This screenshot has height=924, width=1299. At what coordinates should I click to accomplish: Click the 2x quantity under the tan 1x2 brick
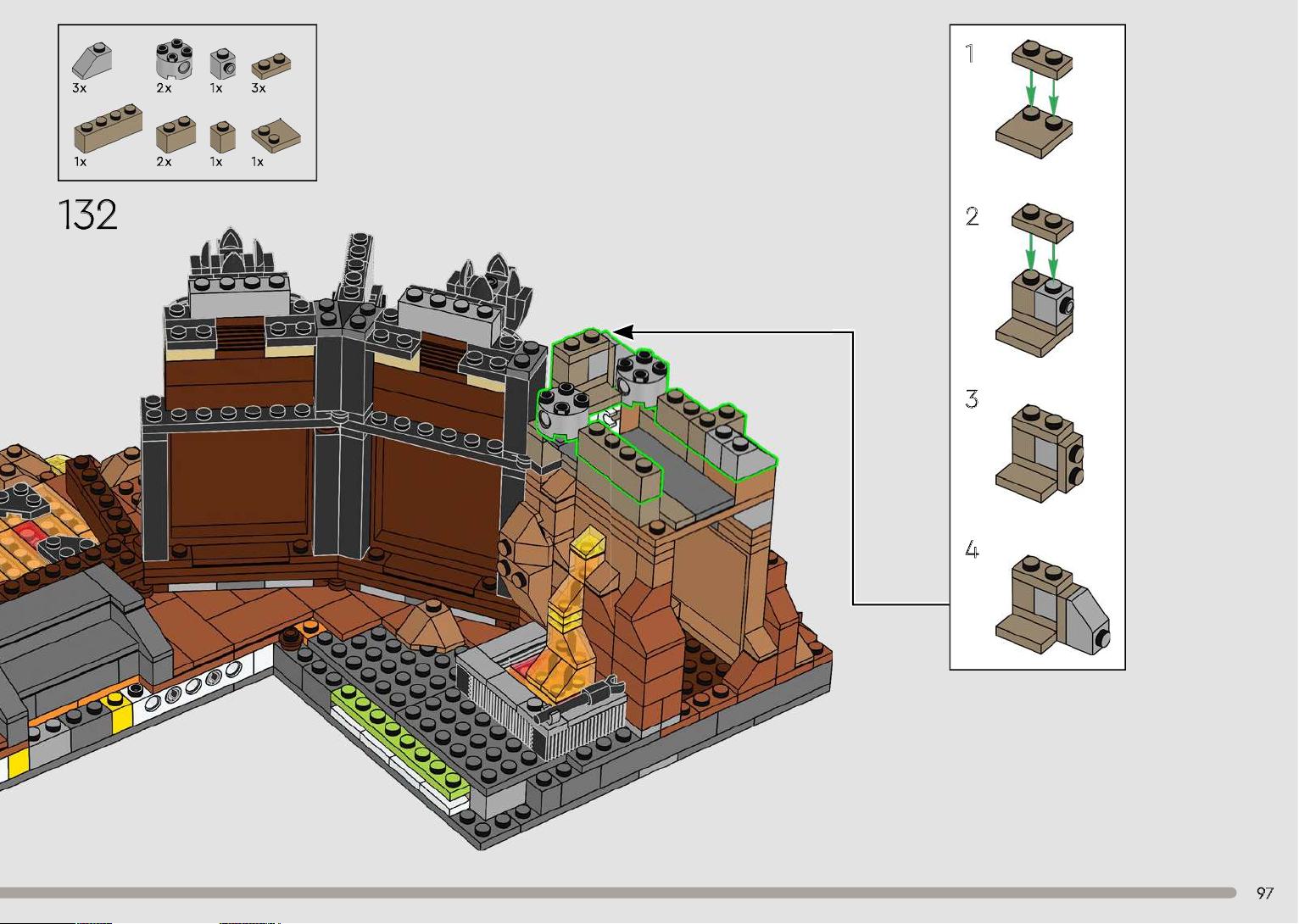point(164,162)
